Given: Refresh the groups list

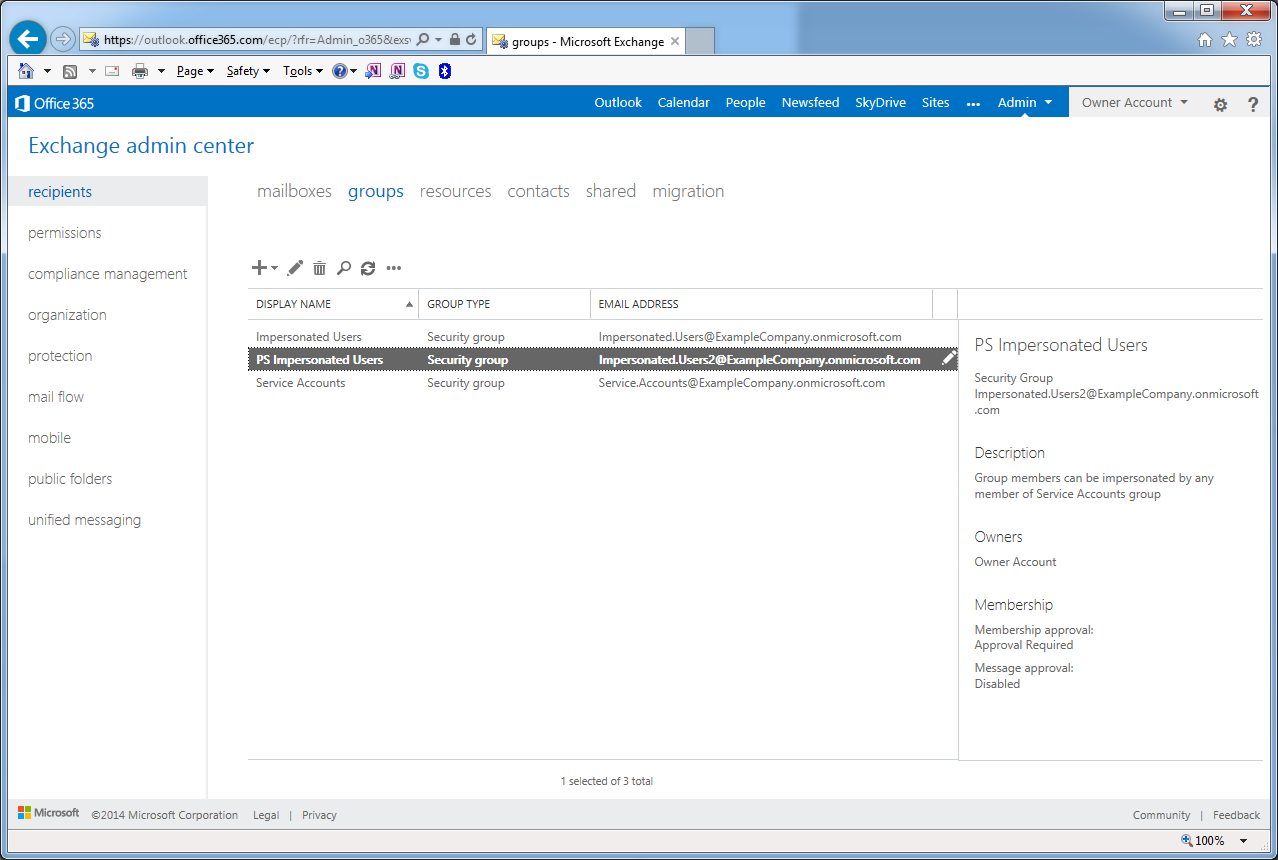Looking at the screenshot, I should (368, 268).
